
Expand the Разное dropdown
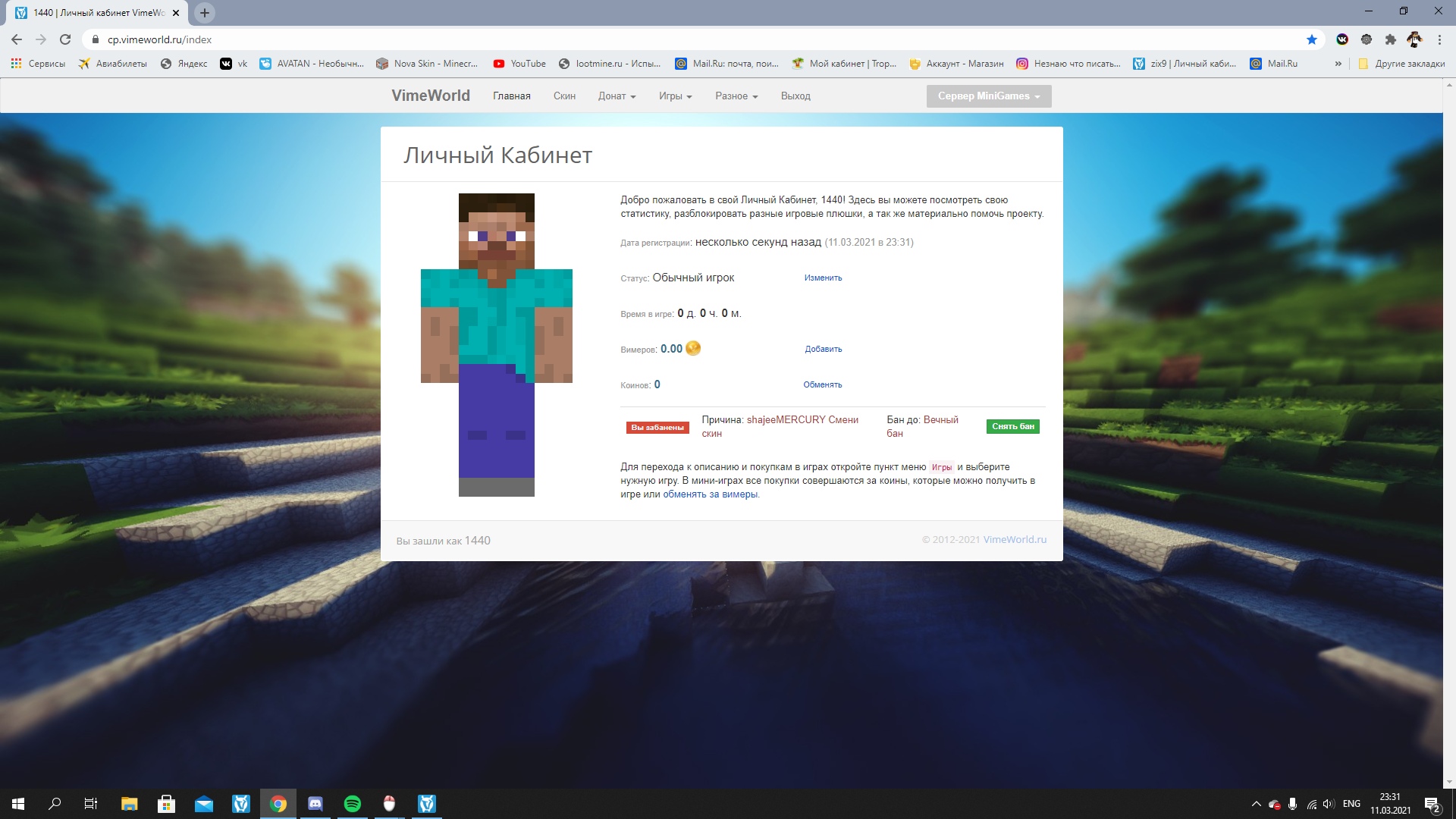736,96
